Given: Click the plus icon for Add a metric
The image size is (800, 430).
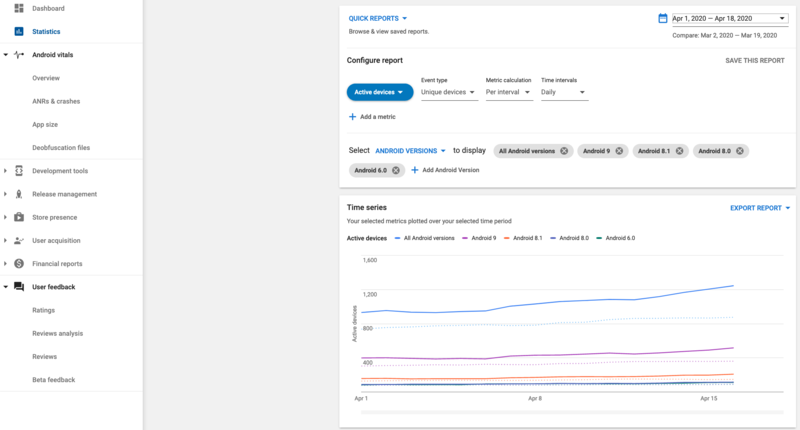Looking at the screenshot, I should [352, 117].
